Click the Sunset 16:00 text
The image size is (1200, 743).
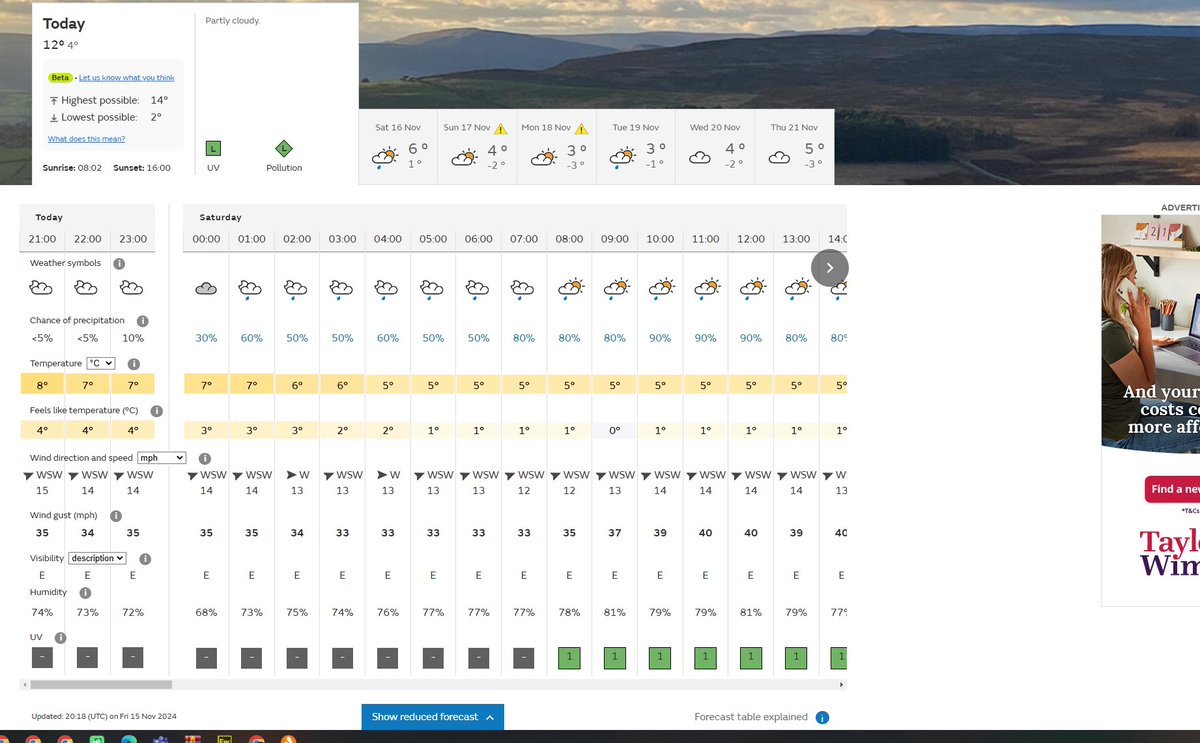142,168
